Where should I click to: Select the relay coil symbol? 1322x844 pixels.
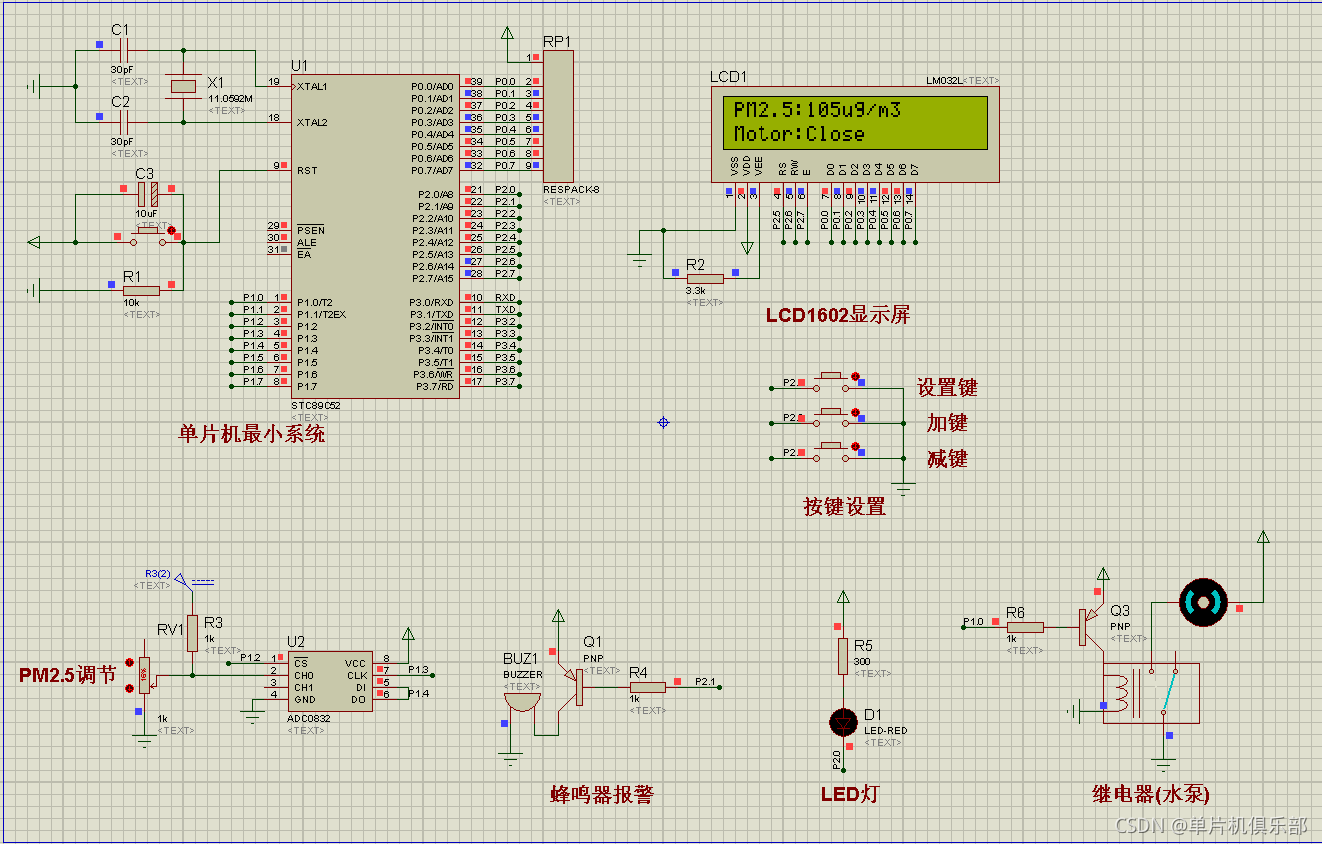pos(1120,694)
